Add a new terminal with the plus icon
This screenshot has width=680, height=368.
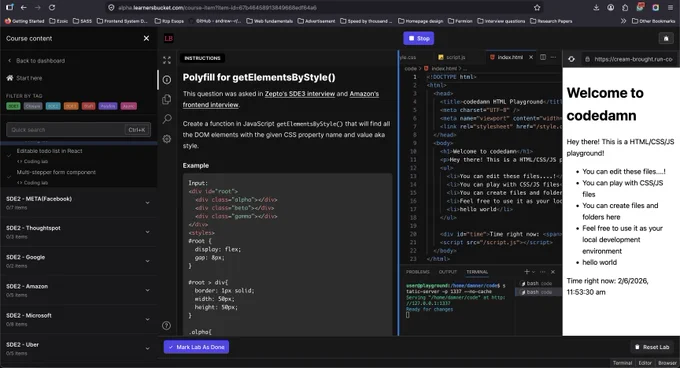coord(526,272)
